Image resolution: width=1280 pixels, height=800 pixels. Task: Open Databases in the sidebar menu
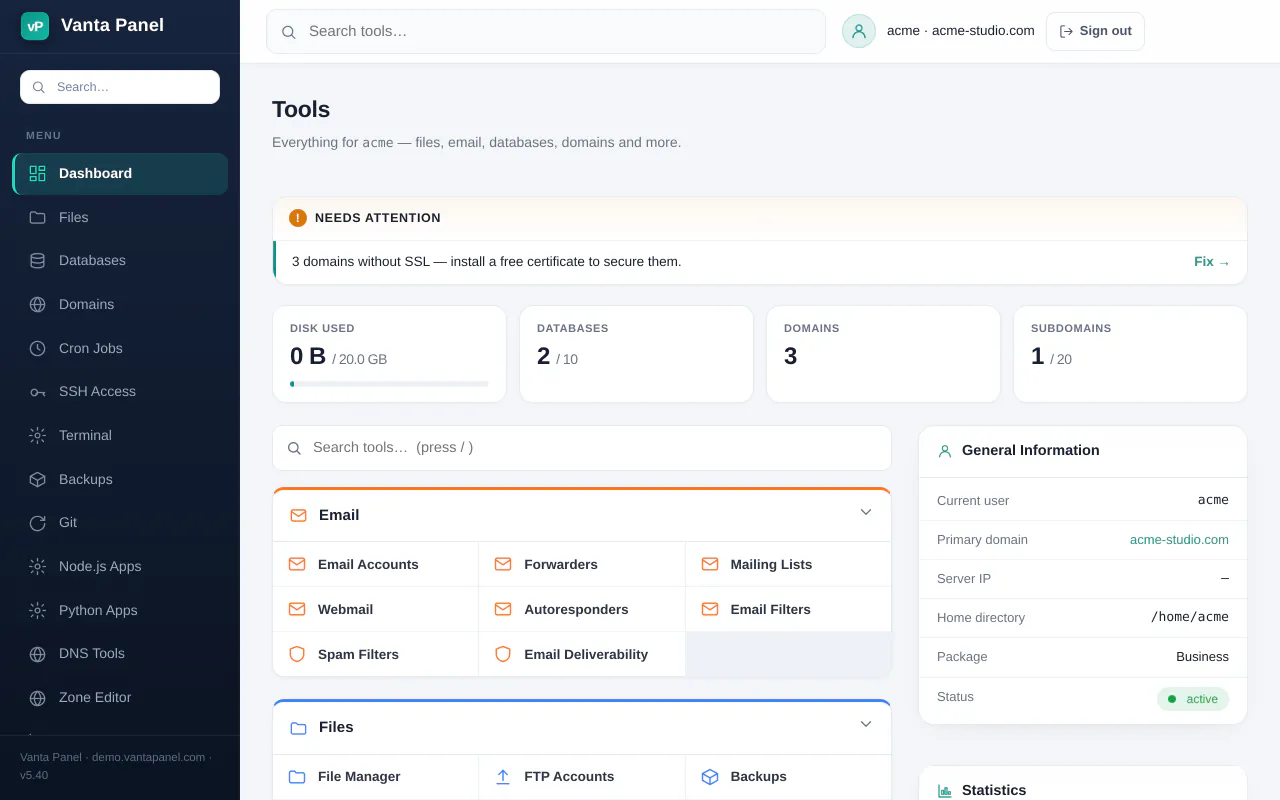tap(120, 261)
